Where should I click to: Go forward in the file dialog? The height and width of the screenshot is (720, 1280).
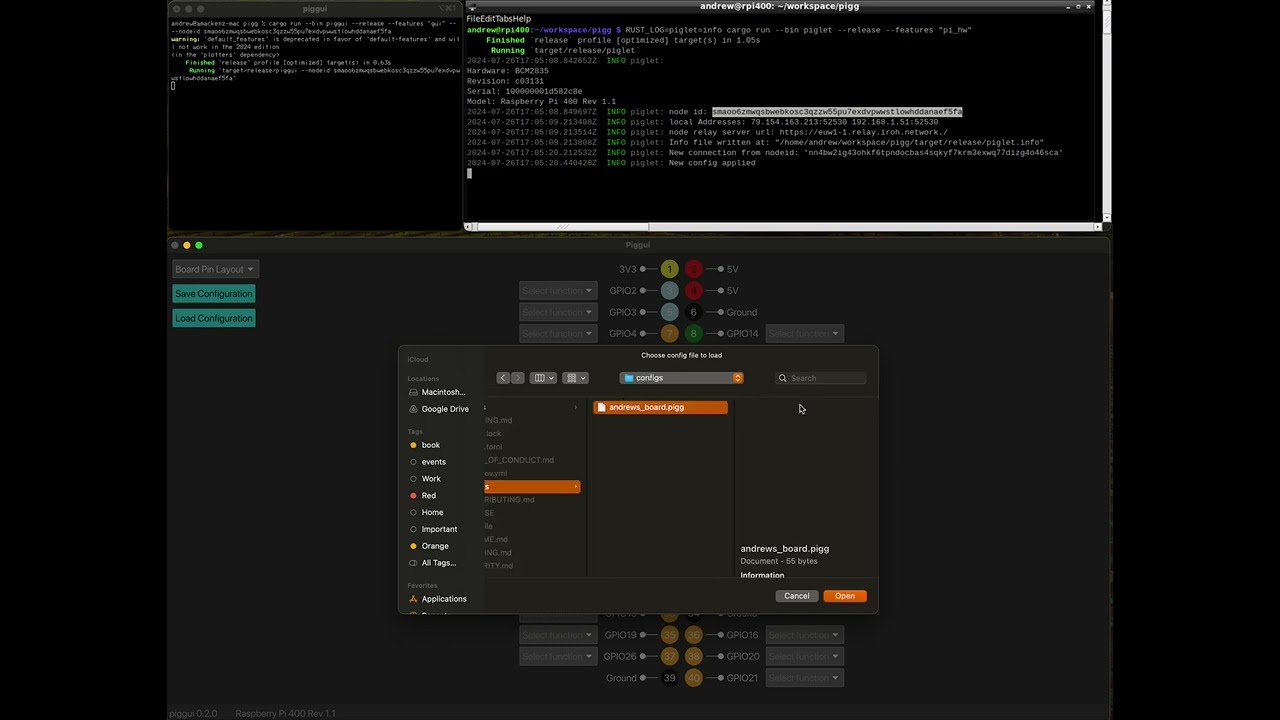517,378
